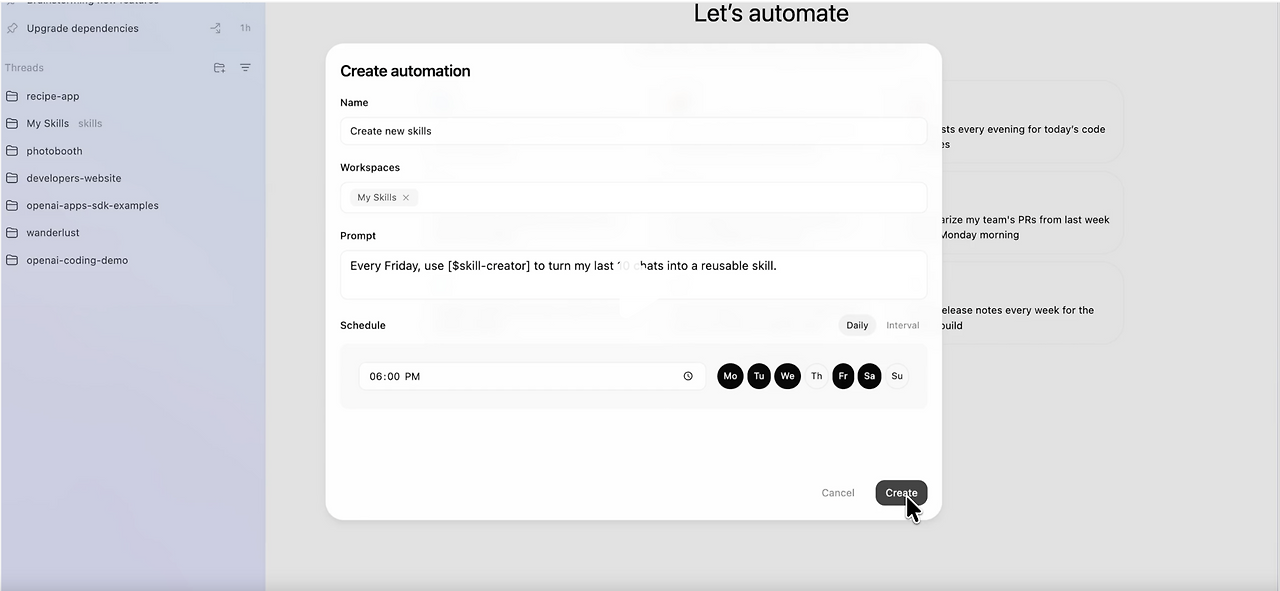This screenshot has height=591, width=1280.
Task: Click the photobooth folder icon
Action: 12,151
